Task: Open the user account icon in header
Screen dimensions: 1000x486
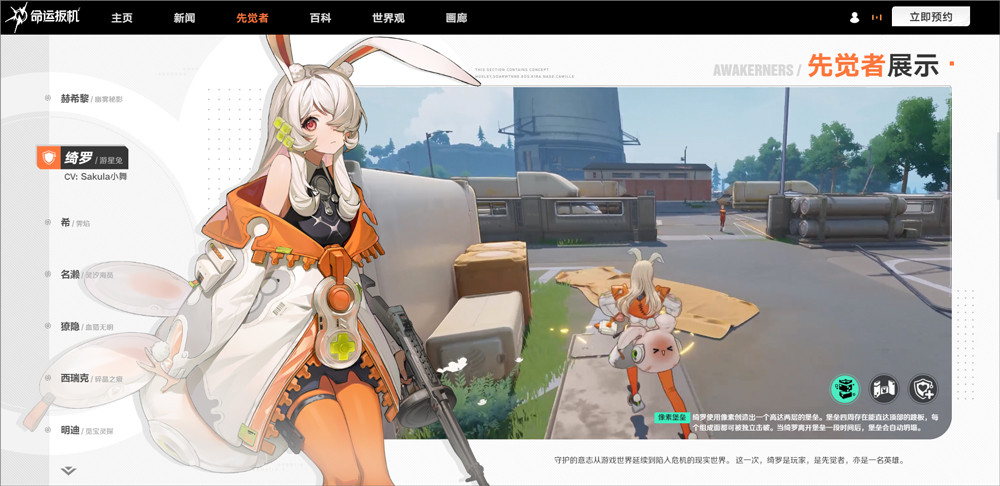Action: [855, 18]
